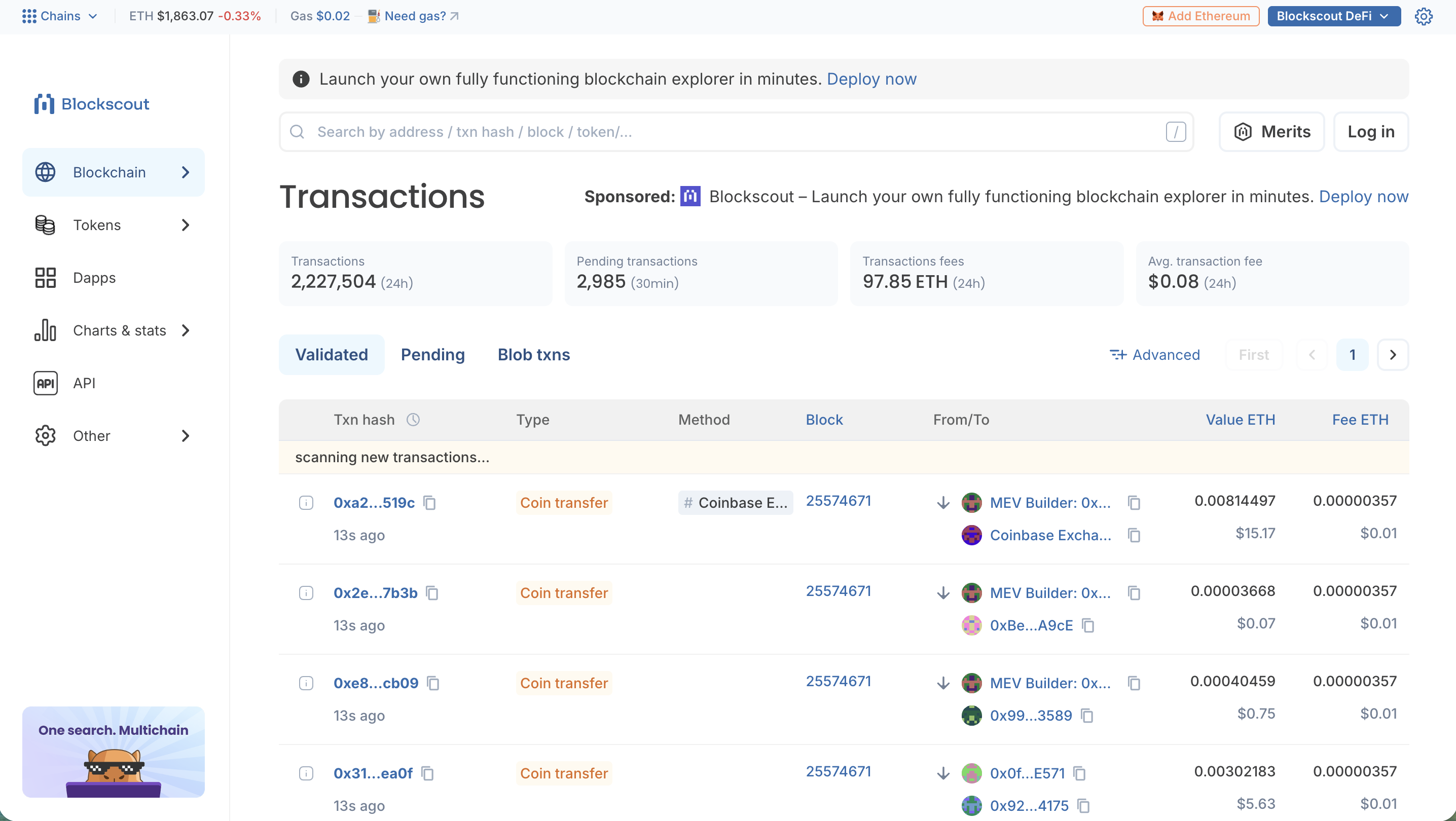Image resolution: width=1456 pixels, height=821 pixels.
Task: Copy address 0x92...4175
Action: pyautogui.click(x=1083, y=806)
